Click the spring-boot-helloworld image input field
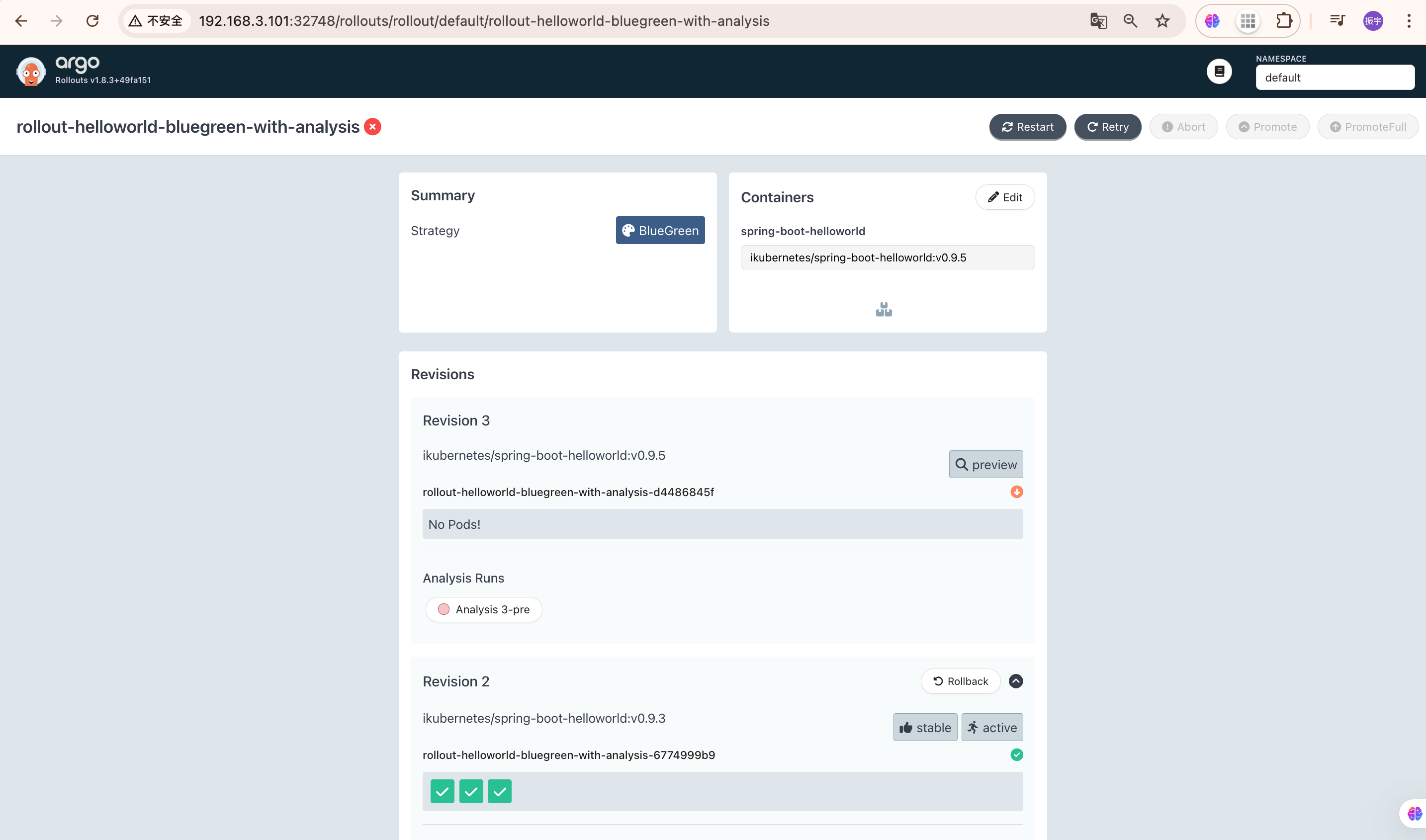This screenshot has height=840, width=1426. click(887, 257)
